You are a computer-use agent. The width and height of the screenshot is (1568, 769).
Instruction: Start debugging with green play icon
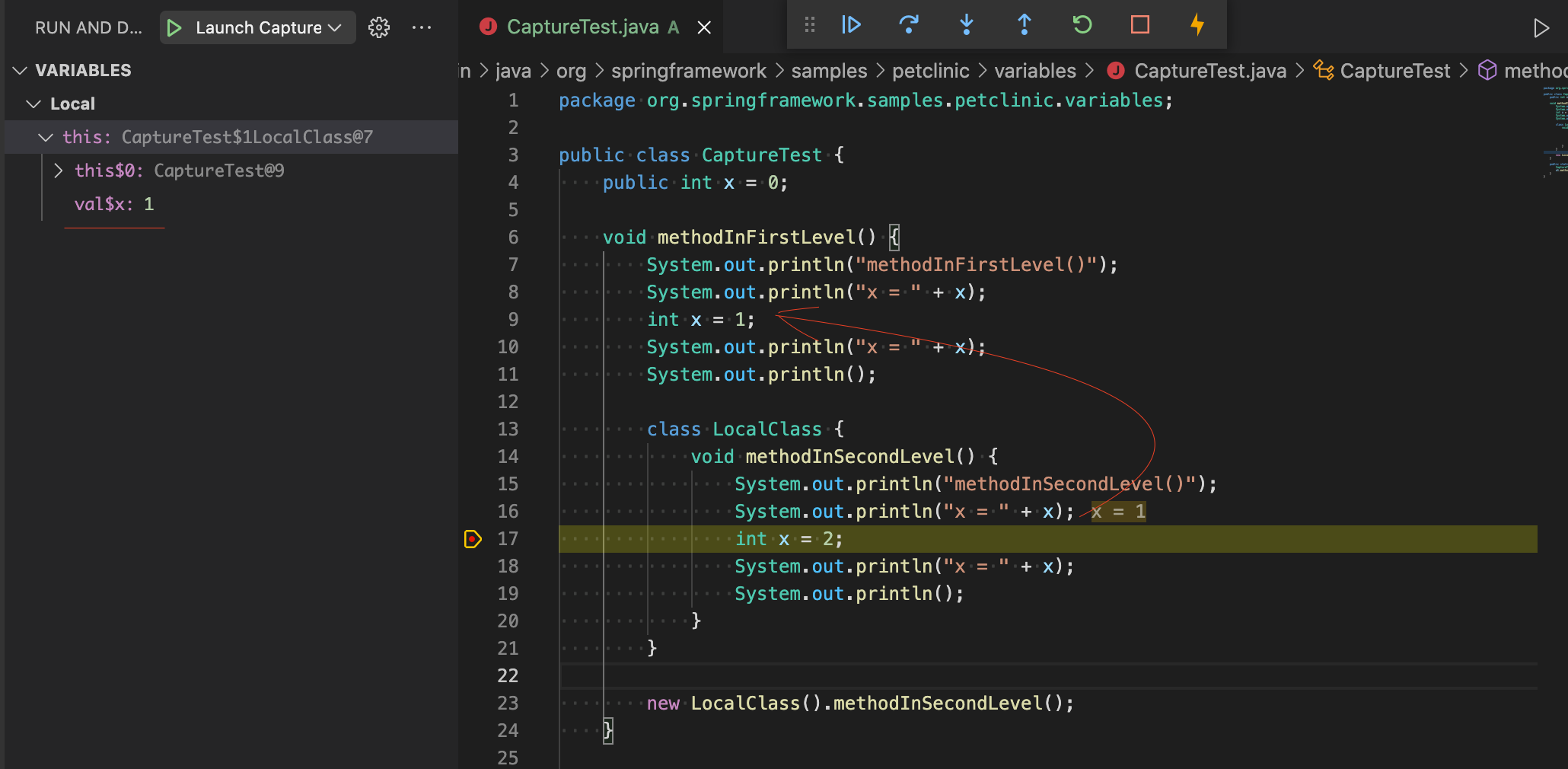click(174, 27)
